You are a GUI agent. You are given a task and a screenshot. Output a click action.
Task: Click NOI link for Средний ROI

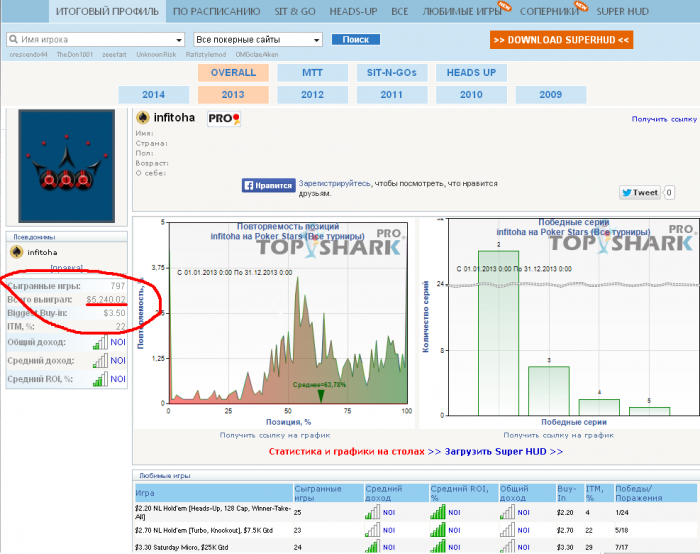[118, 379]
